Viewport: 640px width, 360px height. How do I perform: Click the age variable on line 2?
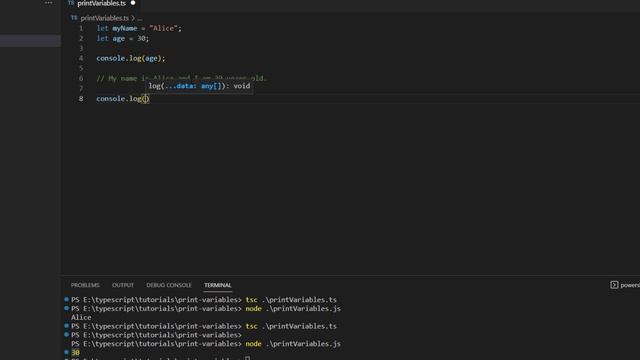pyautogui.click(x=118, y=38)
